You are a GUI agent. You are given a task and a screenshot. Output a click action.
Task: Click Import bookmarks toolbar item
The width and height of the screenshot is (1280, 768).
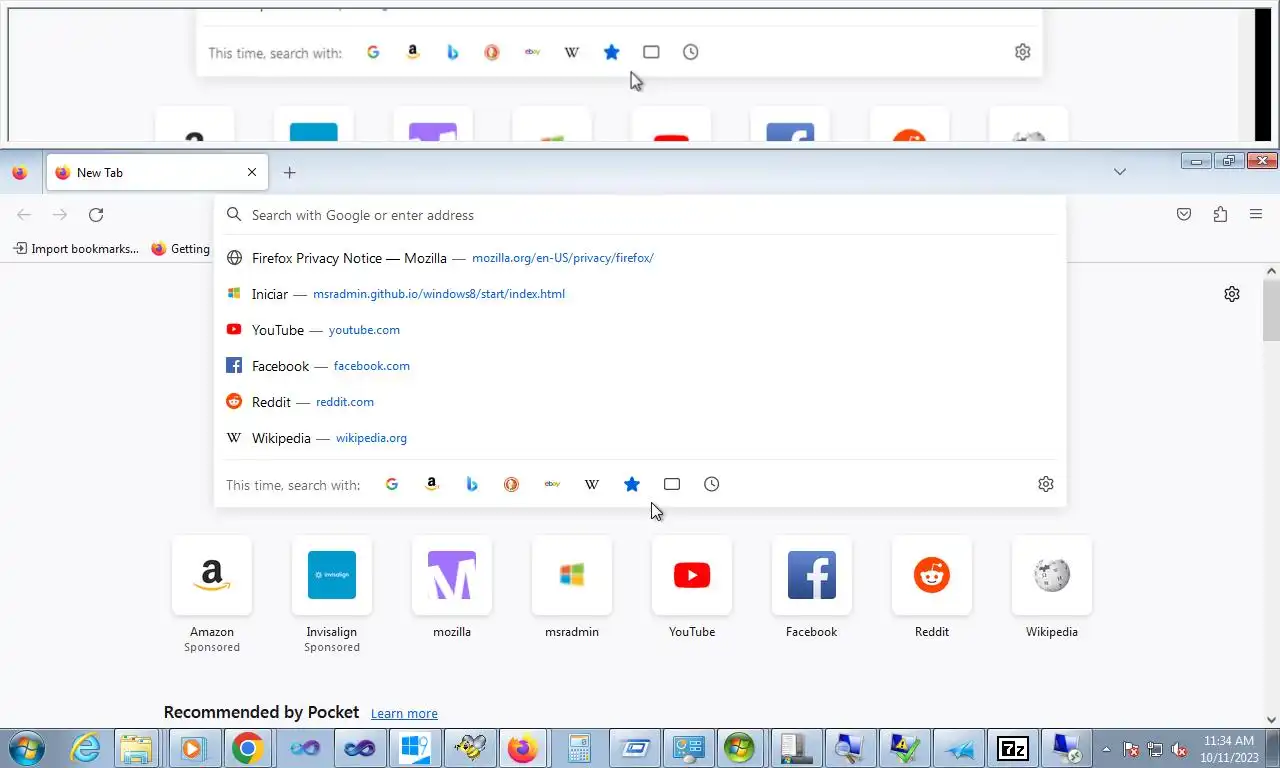click(76, 249)
